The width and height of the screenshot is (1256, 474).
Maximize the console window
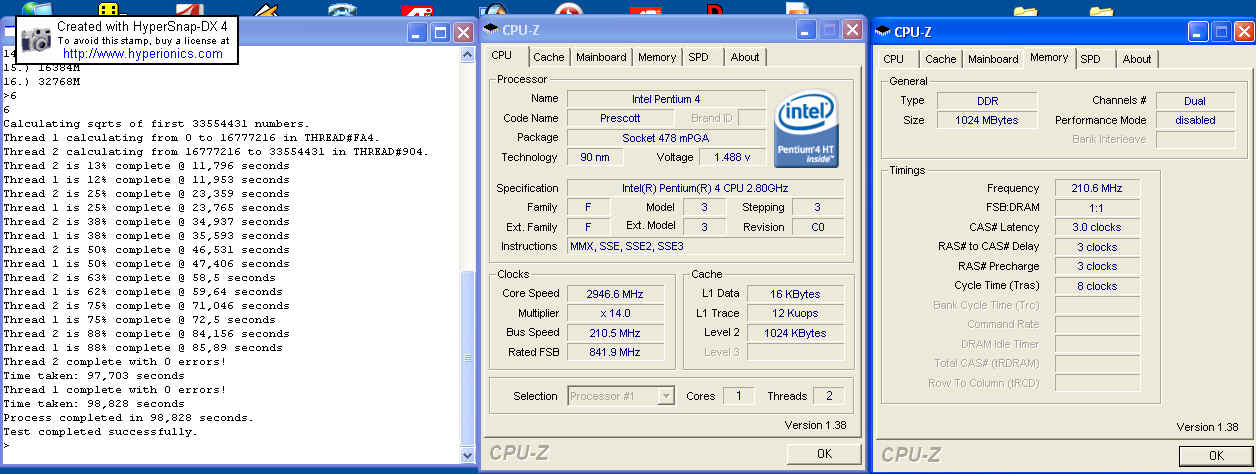[x=440, y=32]
